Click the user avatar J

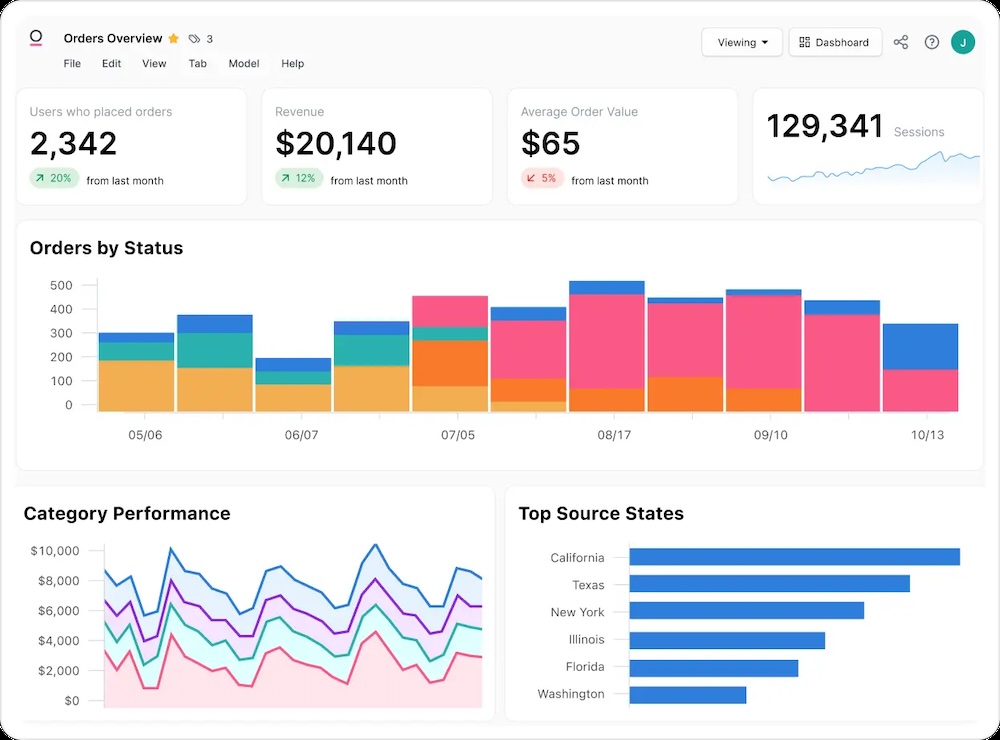pos(963,42)
